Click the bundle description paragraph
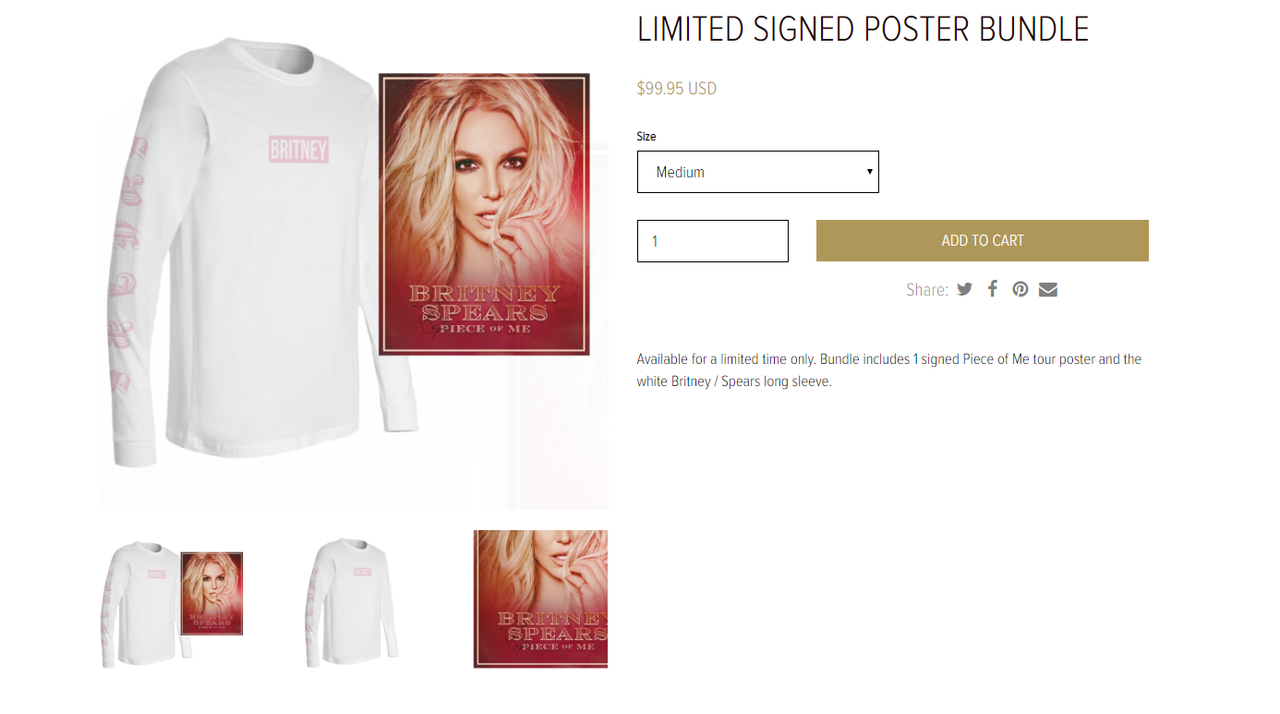 coord(889,370)
